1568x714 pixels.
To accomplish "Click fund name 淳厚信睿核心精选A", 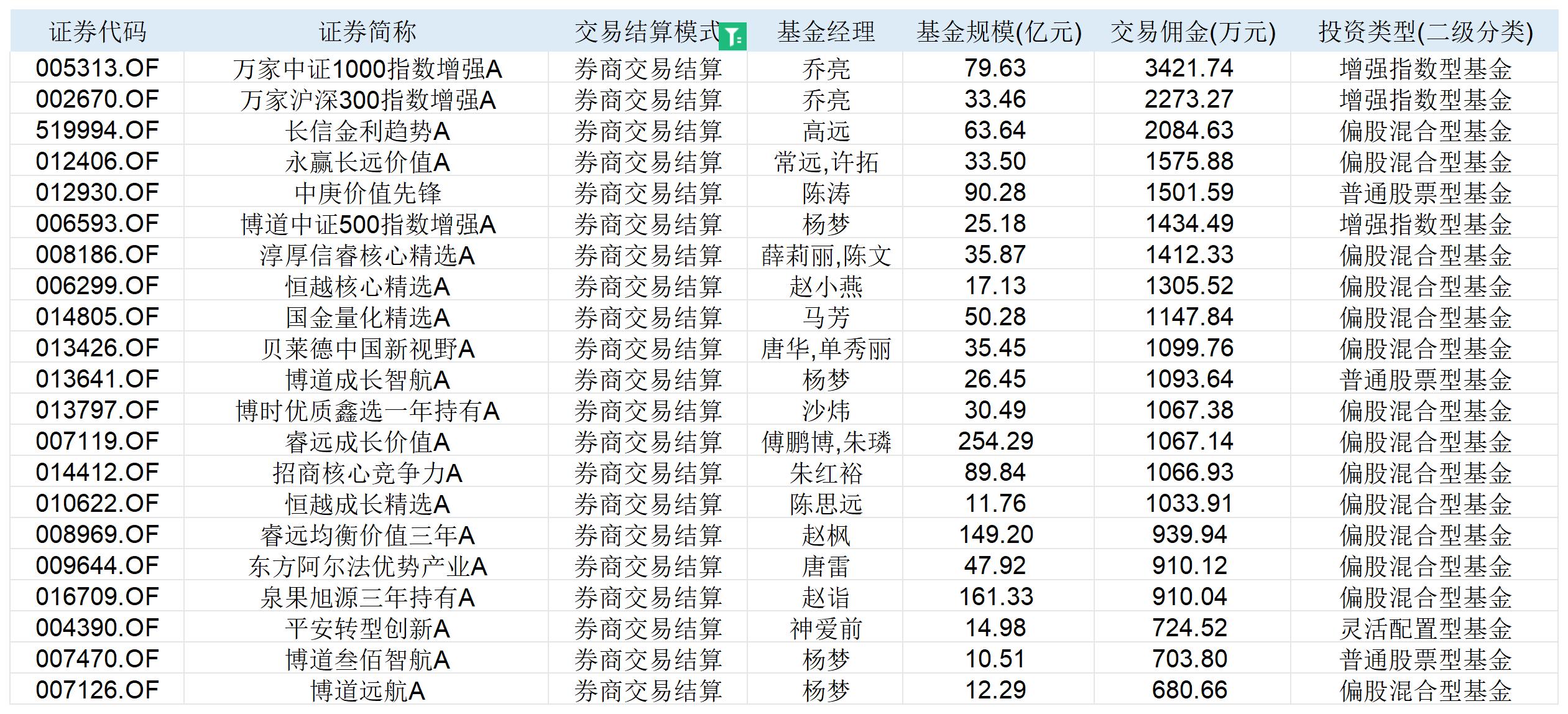I will tap(367, 255).
